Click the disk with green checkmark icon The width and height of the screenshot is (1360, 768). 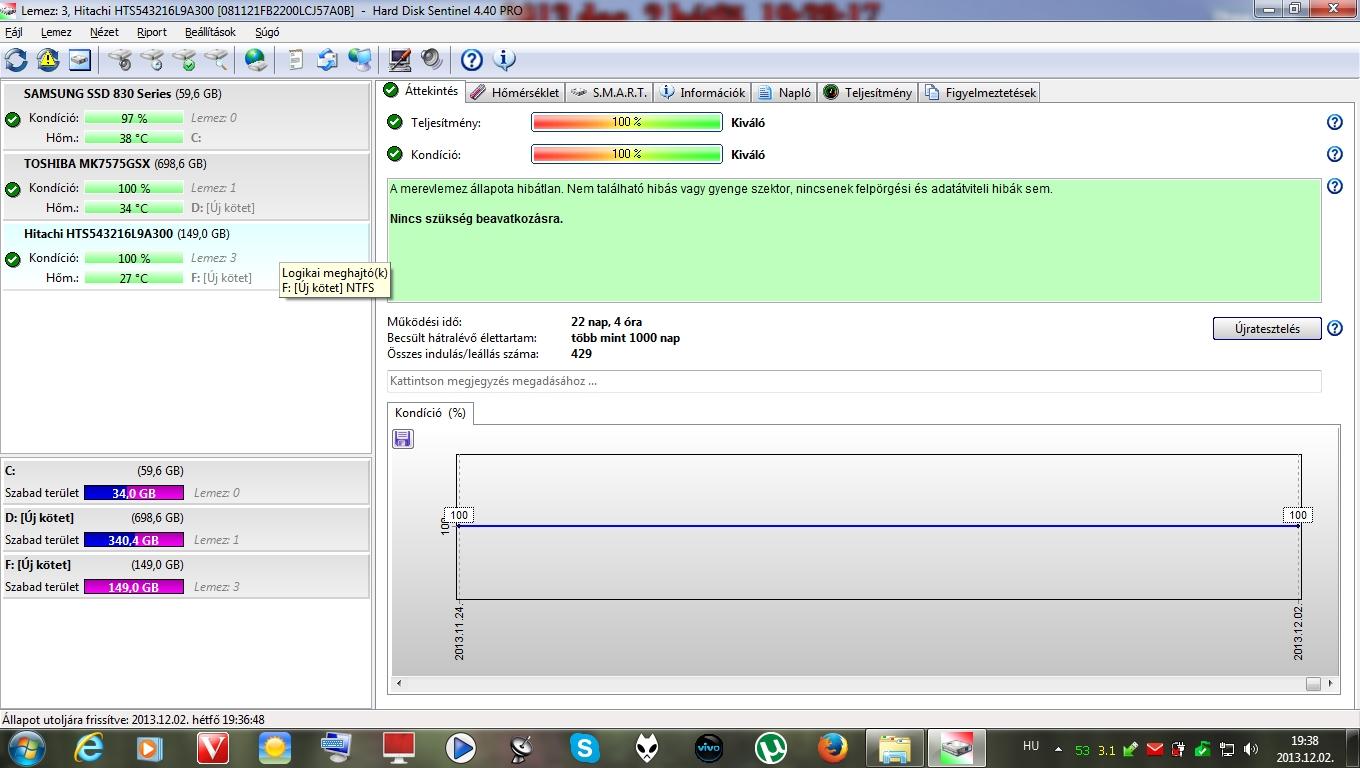(x=184, y=60)
